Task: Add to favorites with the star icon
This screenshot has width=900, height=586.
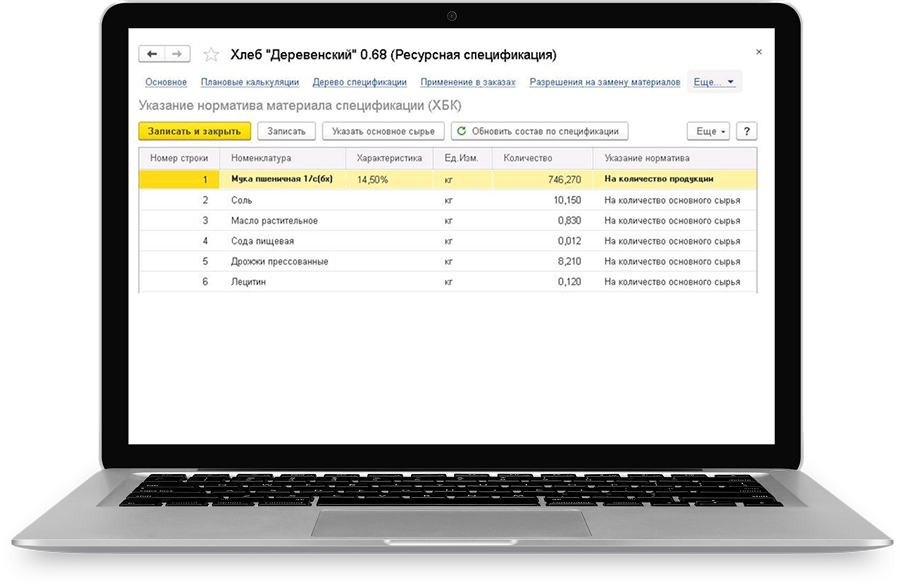Action: coord(211,55)
